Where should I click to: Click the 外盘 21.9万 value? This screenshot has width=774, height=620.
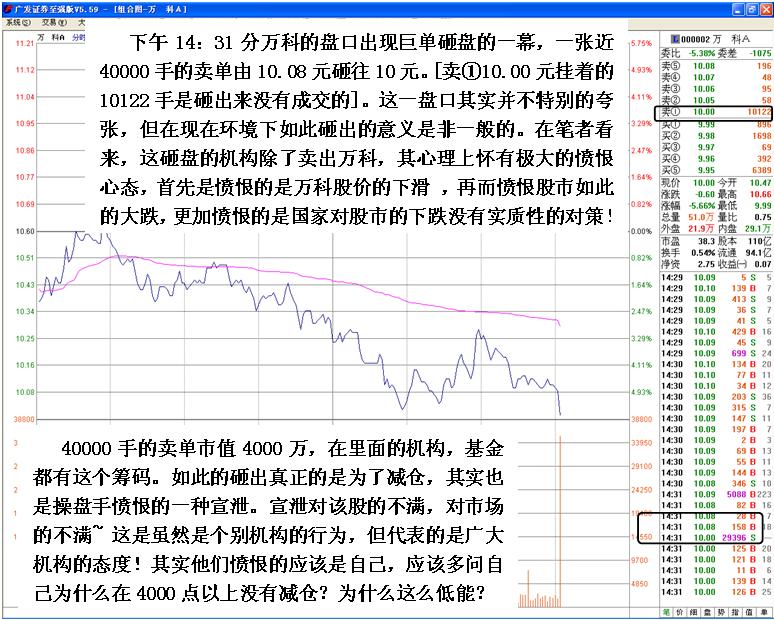coord(701,228)
